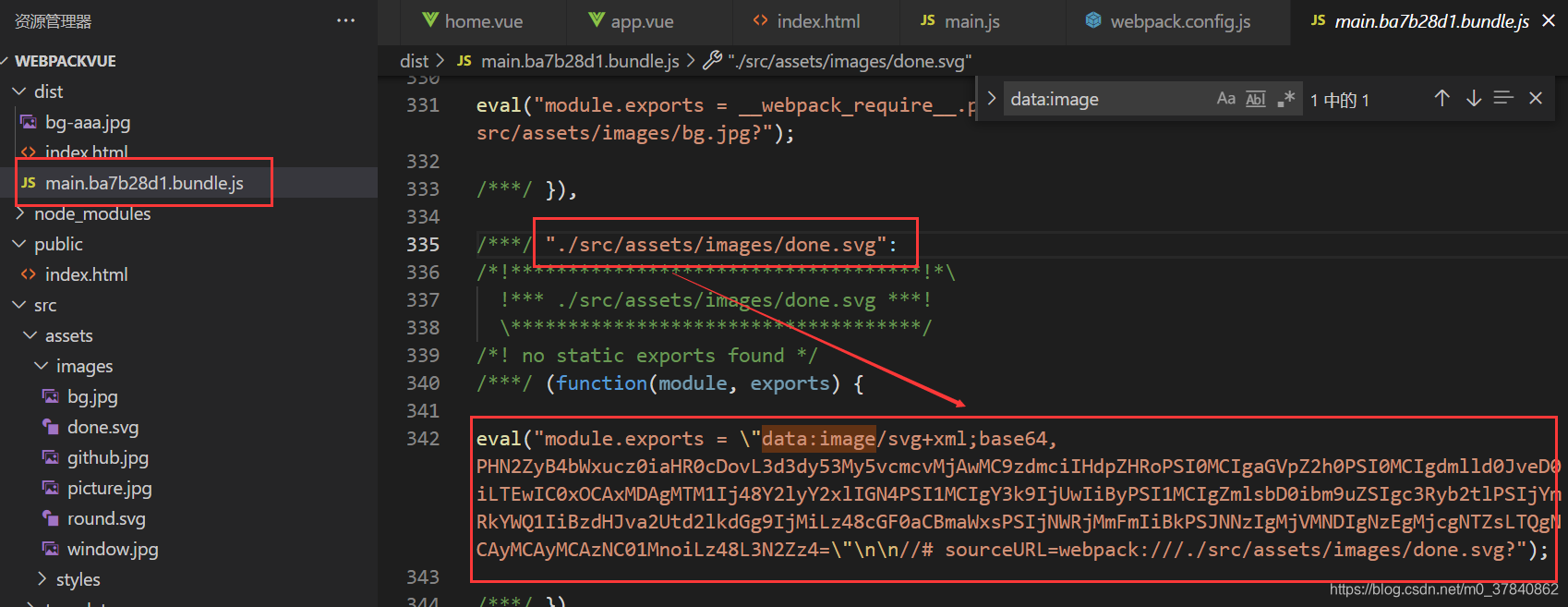The width and height of the screenshot is (1568, 607).
Task: Toggle match whole word in find
Action: 1256,99
